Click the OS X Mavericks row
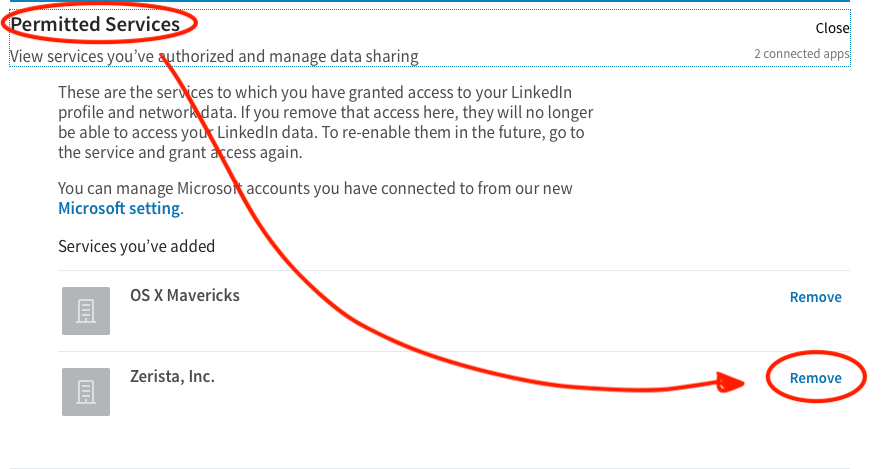Viewport: 886px width, 469px height. [x=454, y=311]
